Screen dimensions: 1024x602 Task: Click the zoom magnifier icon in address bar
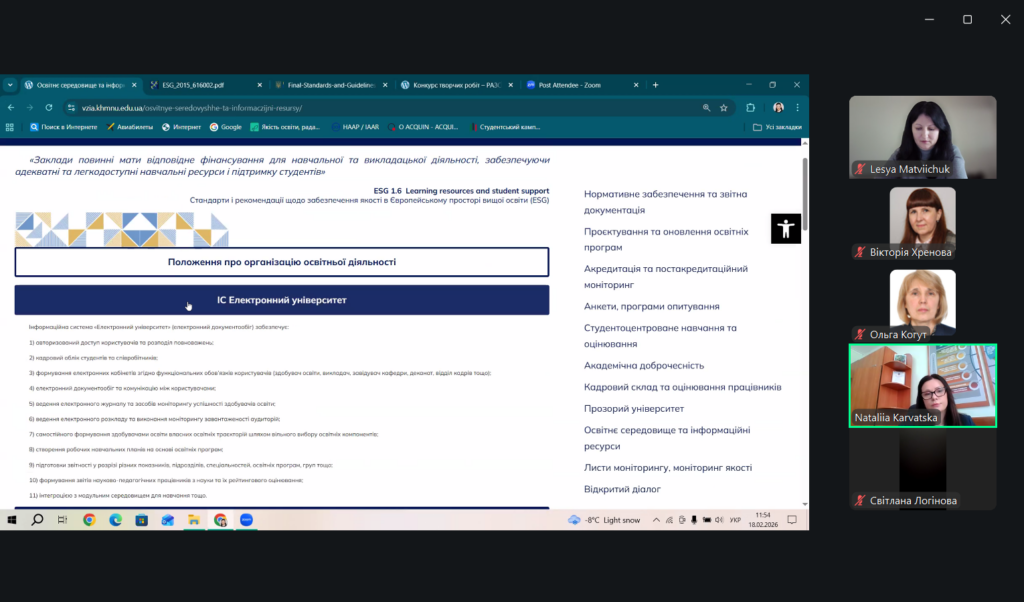706,107
